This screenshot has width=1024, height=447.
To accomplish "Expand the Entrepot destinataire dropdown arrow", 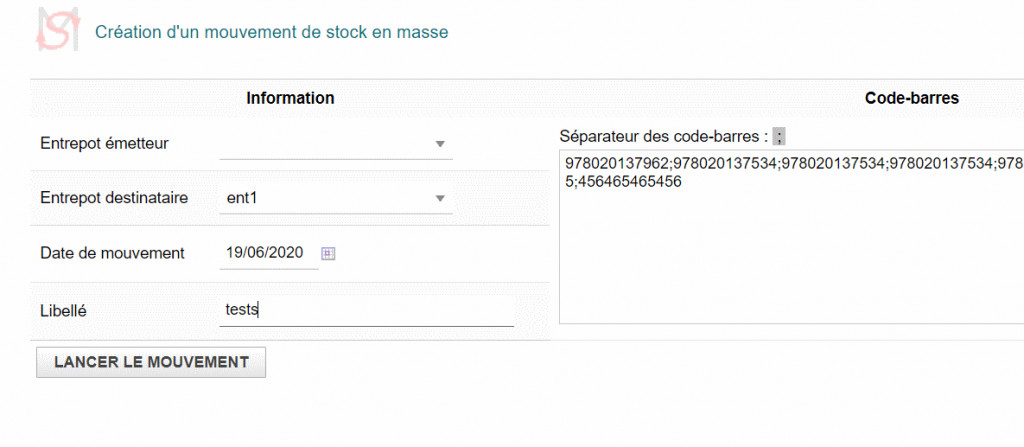I will click(440, 198).
